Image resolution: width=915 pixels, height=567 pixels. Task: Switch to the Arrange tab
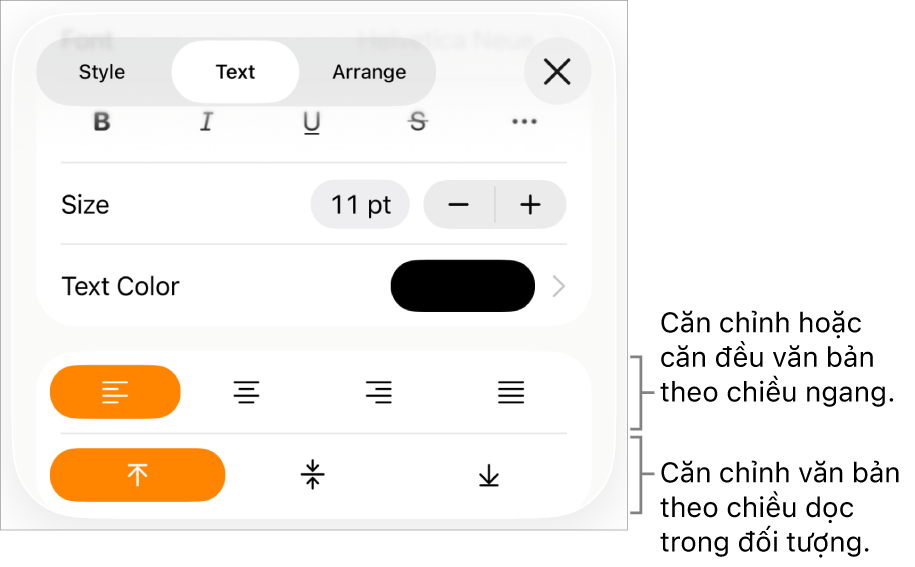pyautogui.click(x=369, y=72)
